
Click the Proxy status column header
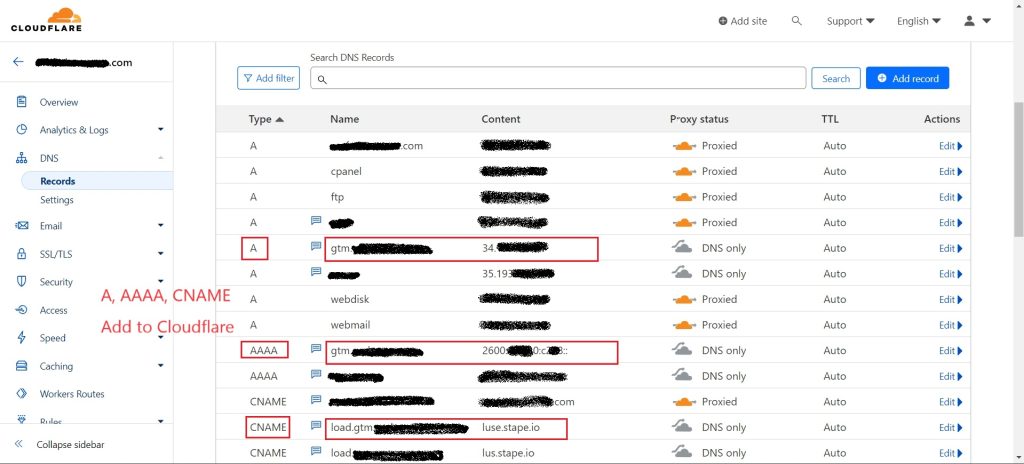click(x=699, y=119)
